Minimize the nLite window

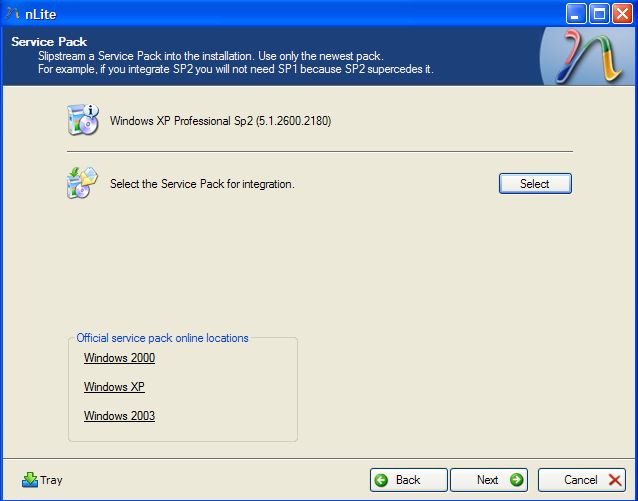[577, 13]
